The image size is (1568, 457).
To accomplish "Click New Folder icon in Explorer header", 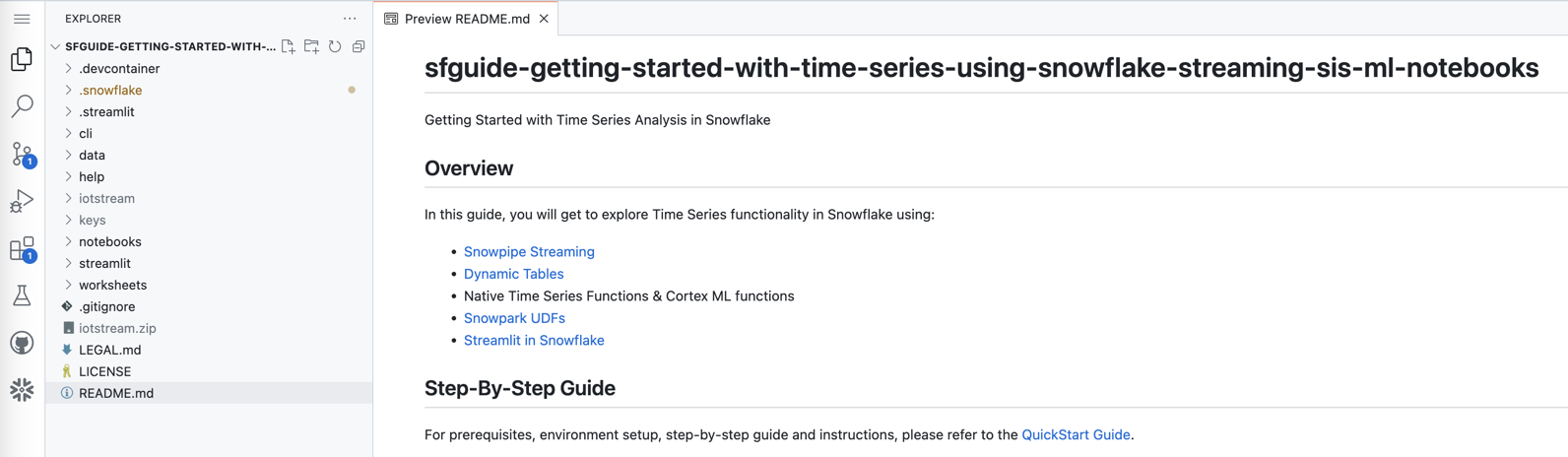I will tap(311, 46).
